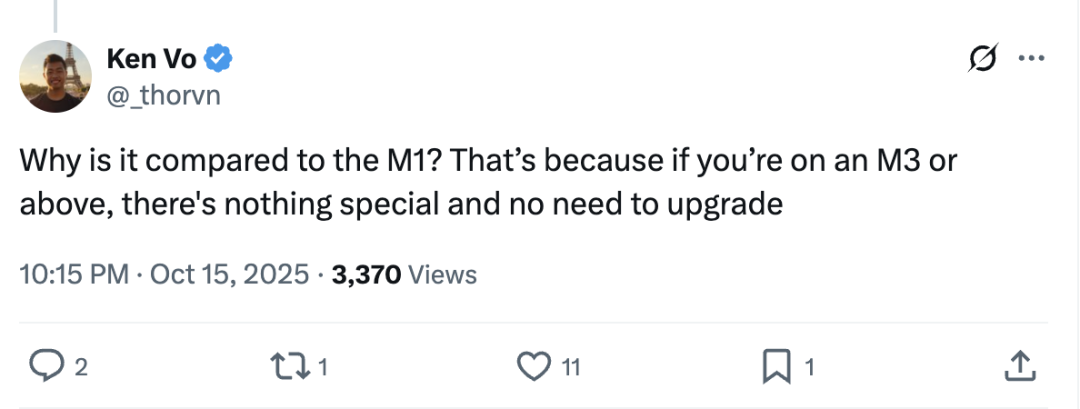1080x409 pixels.
Task: Click the Ken Vo display name
Action: tap(152, 60)
